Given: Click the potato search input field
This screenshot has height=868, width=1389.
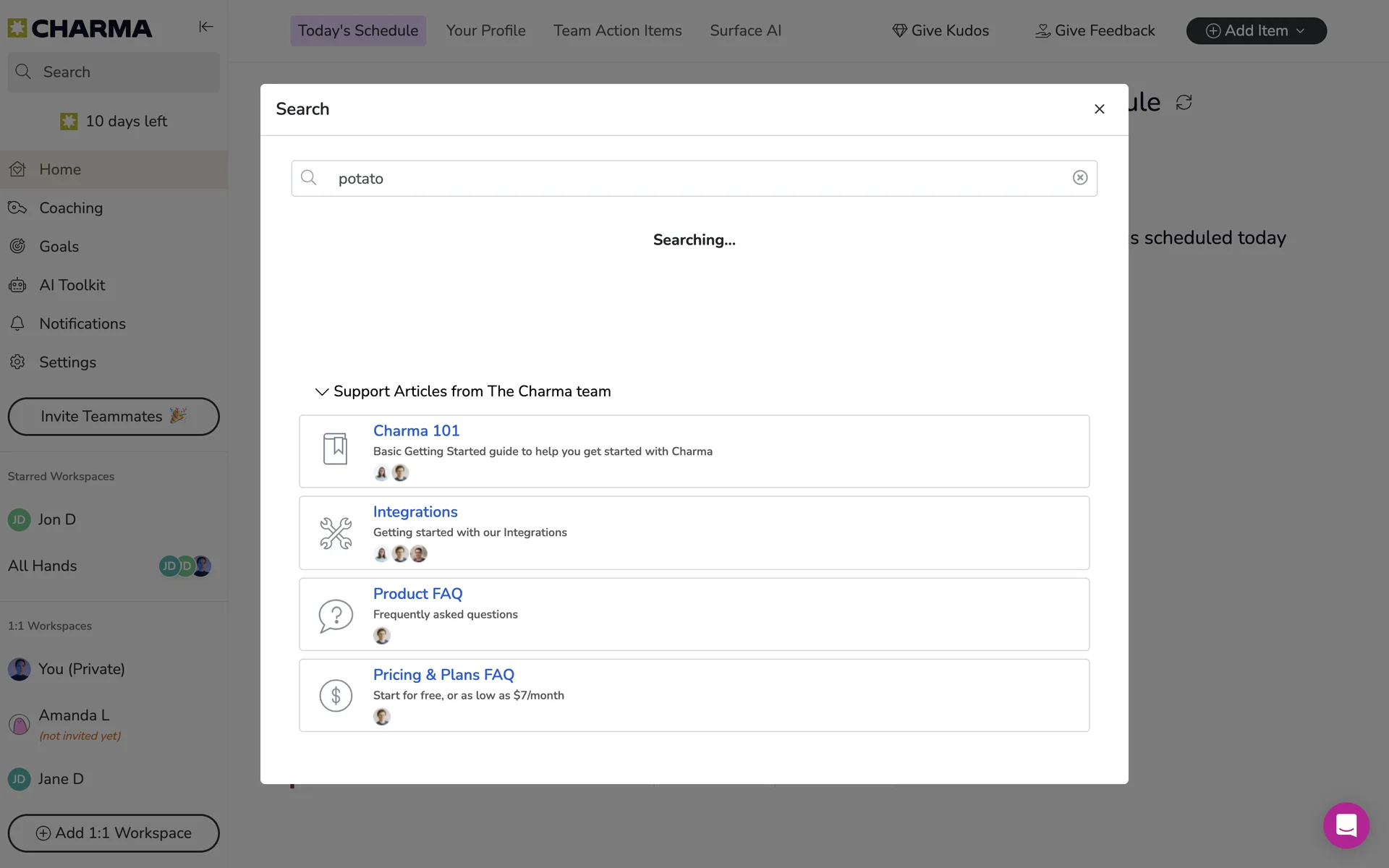Looking at the screenshot, I should coord(694,179).
